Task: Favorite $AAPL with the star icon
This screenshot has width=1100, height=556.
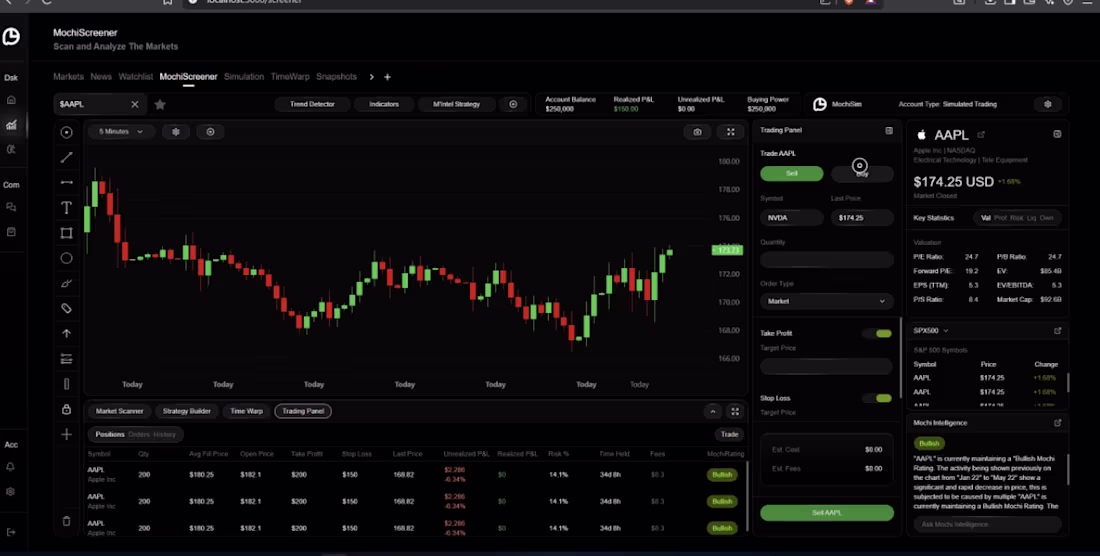Action: tap(160, 104)
